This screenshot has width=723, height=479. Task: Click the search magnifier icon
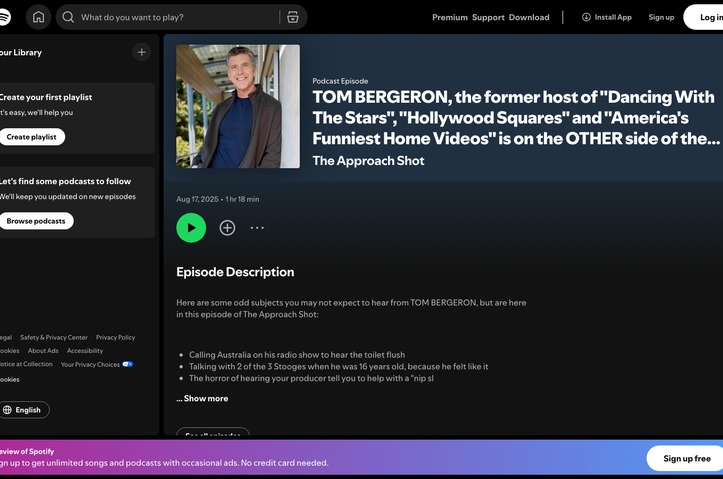(x=68, y=18)
